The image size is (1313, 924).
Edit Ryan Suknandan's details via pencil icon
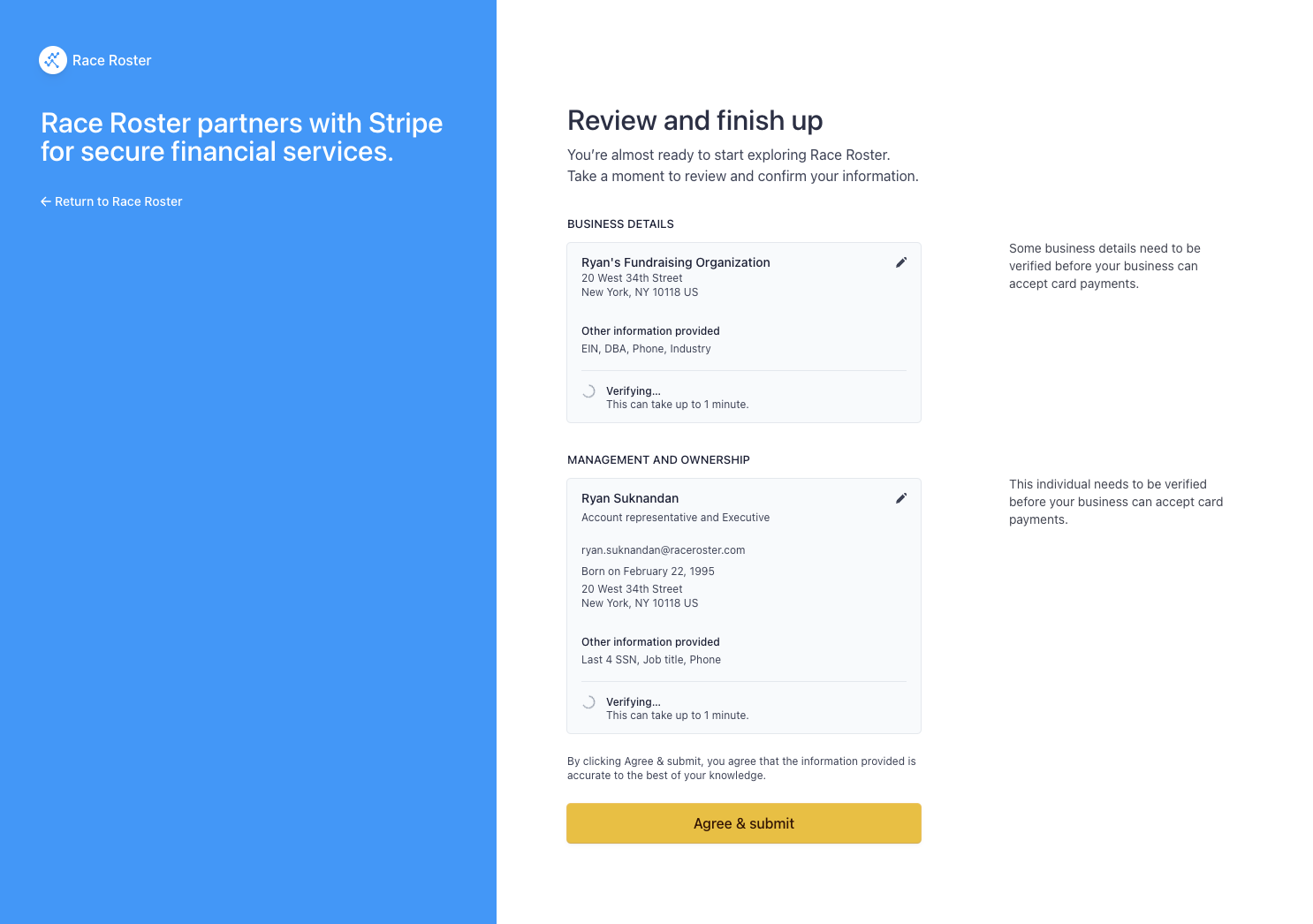[901, 498]
